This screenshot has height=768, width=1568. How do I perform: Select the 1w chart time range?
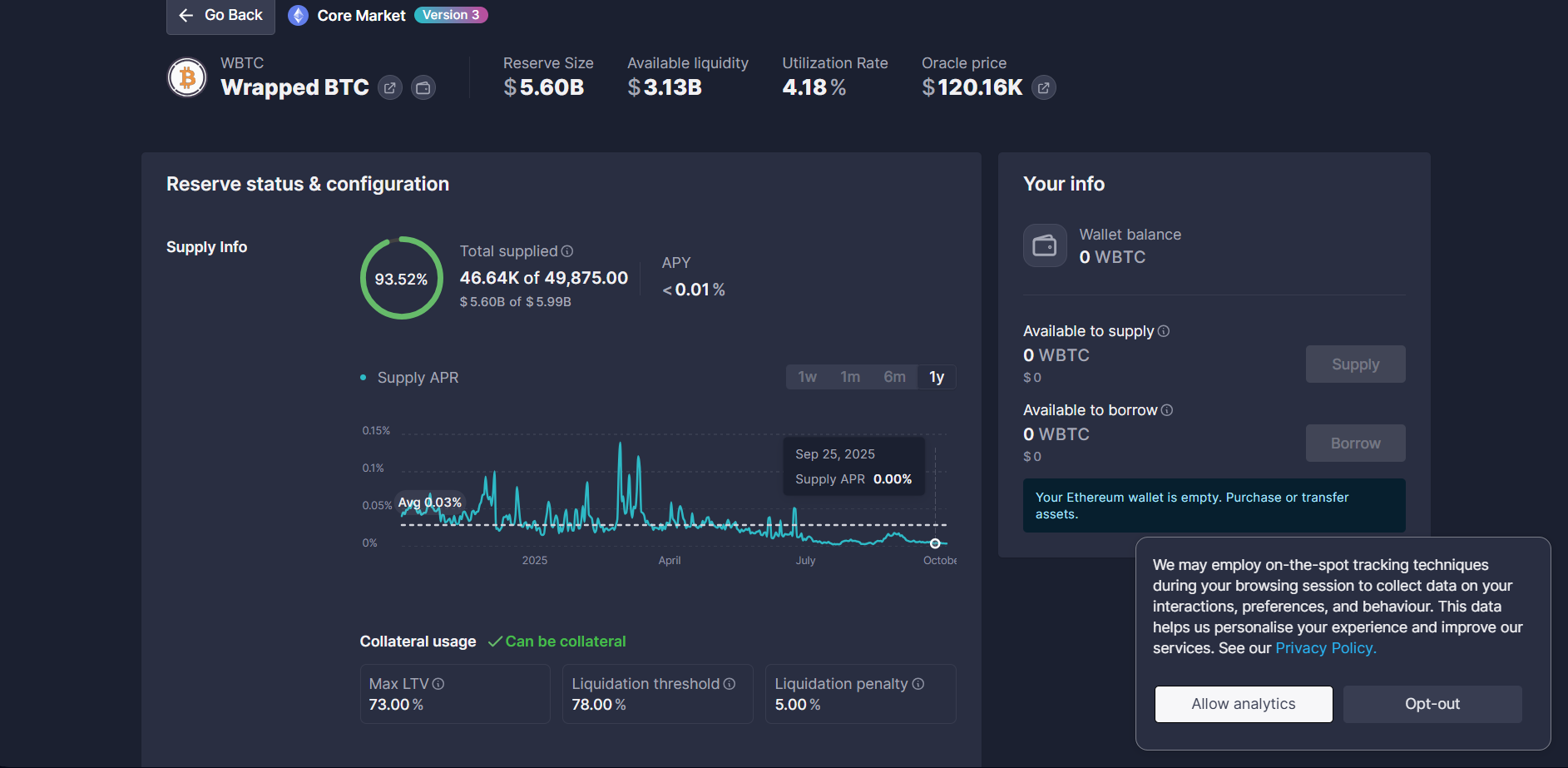point(807,377)
